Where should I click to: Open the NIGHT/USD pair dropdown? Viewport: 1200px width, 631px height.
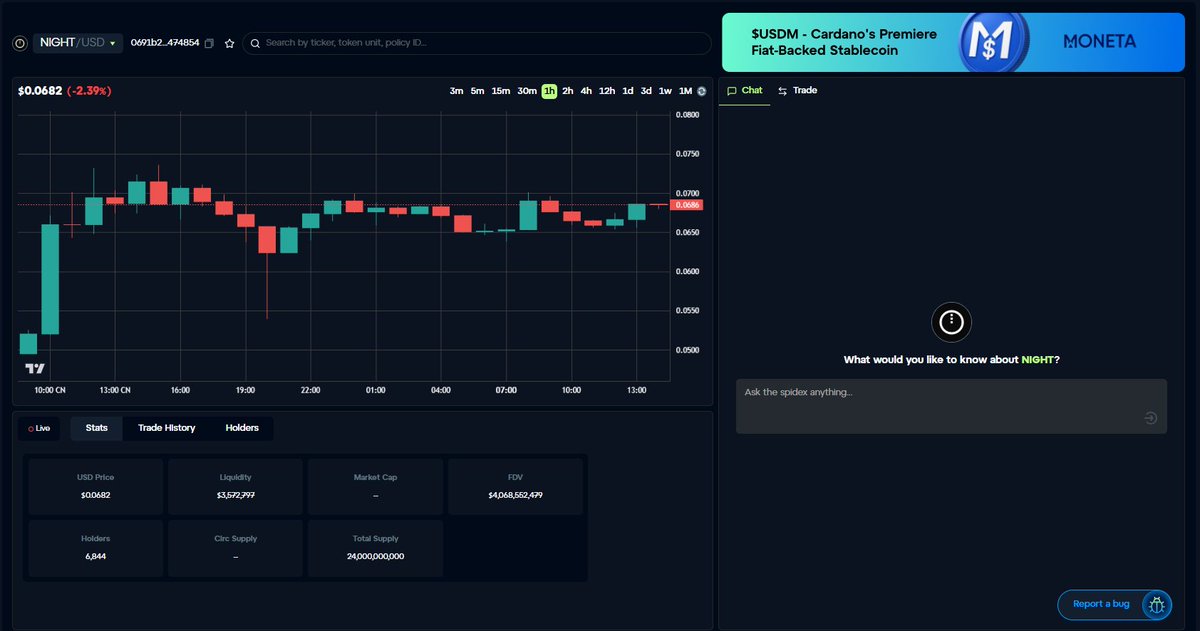tap(78, 43)
